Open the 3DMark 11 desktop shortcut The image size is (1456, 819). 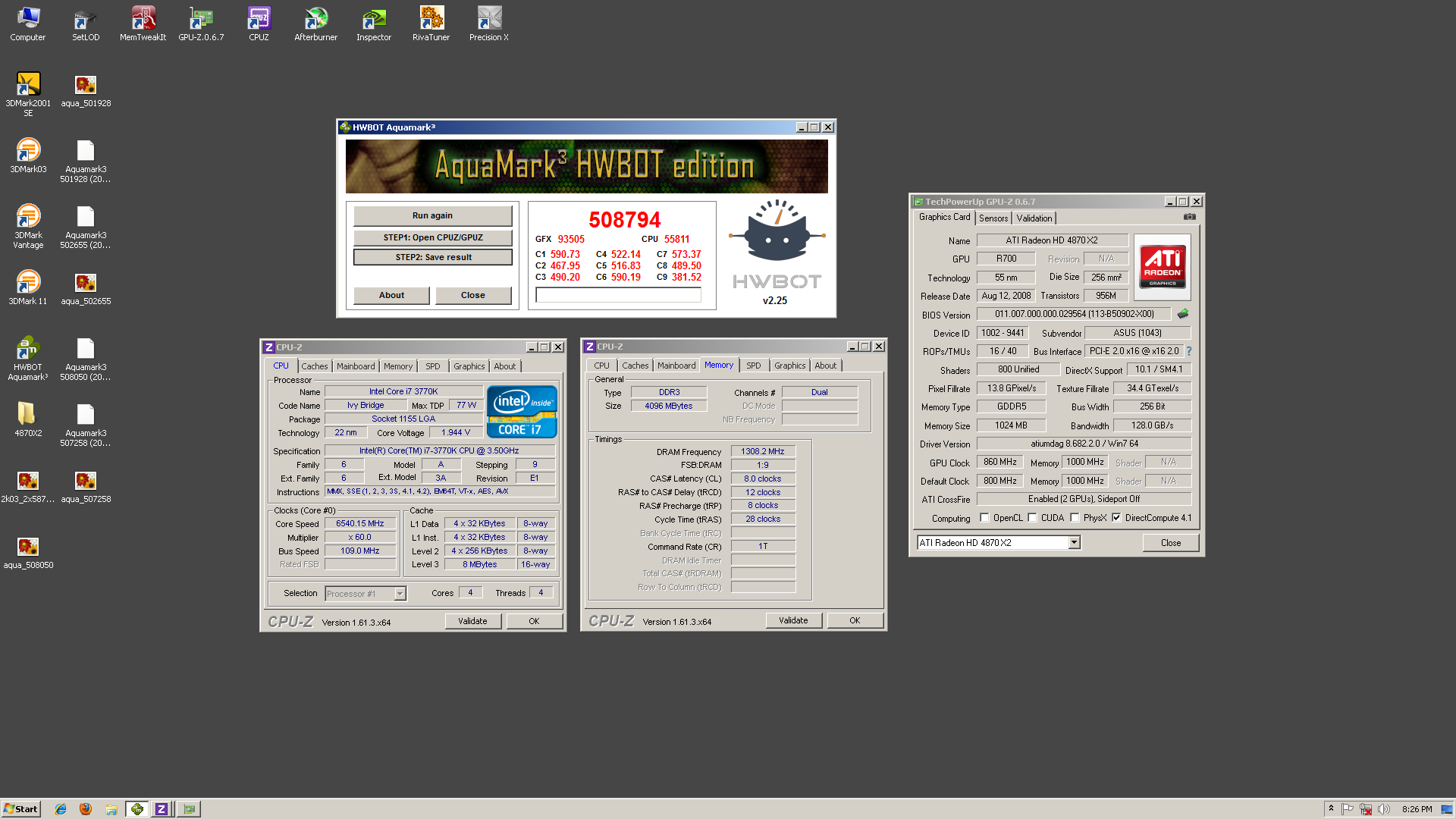click(x=28, y=287)
